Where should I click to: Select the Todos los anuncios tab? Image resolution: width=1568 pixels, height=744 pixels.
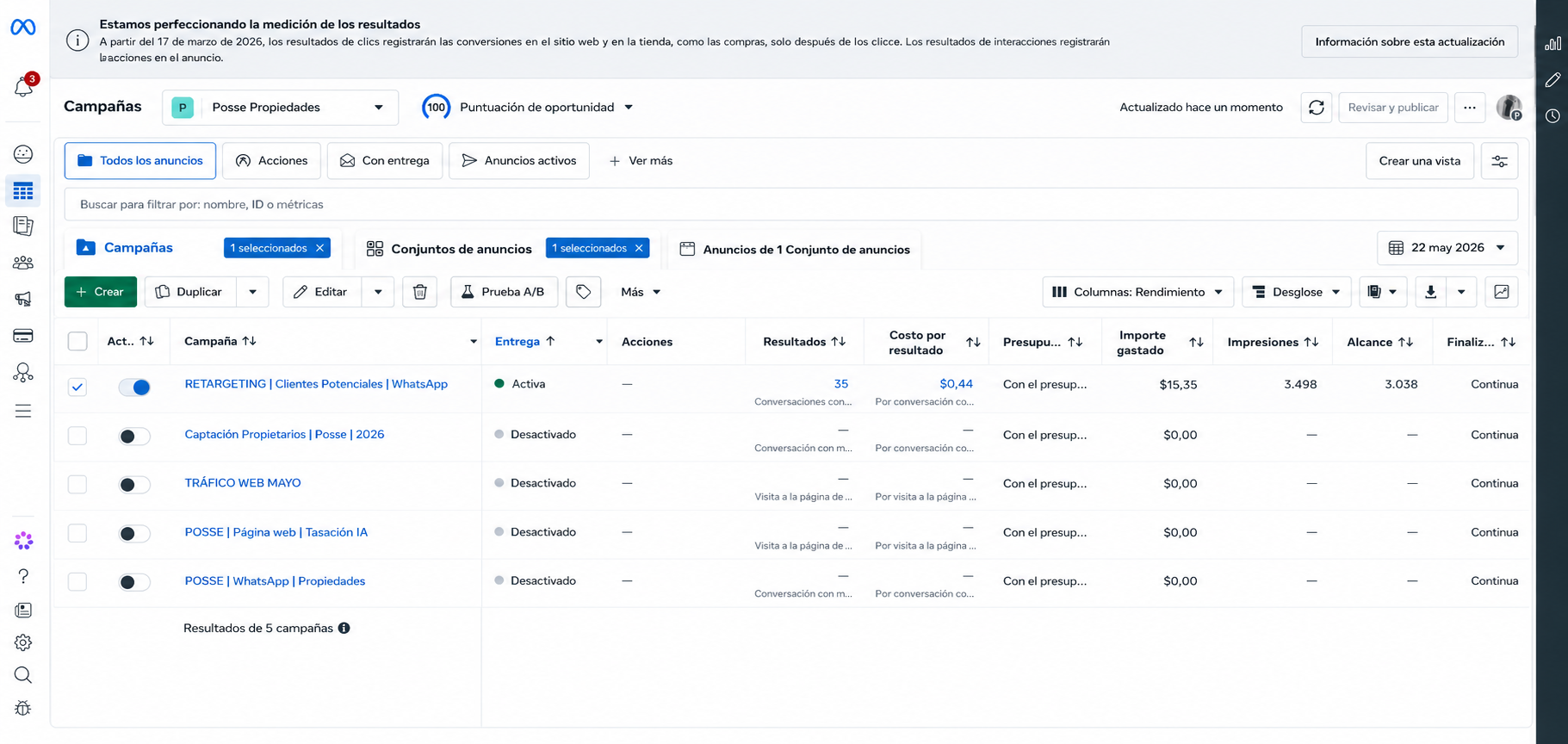140,161
